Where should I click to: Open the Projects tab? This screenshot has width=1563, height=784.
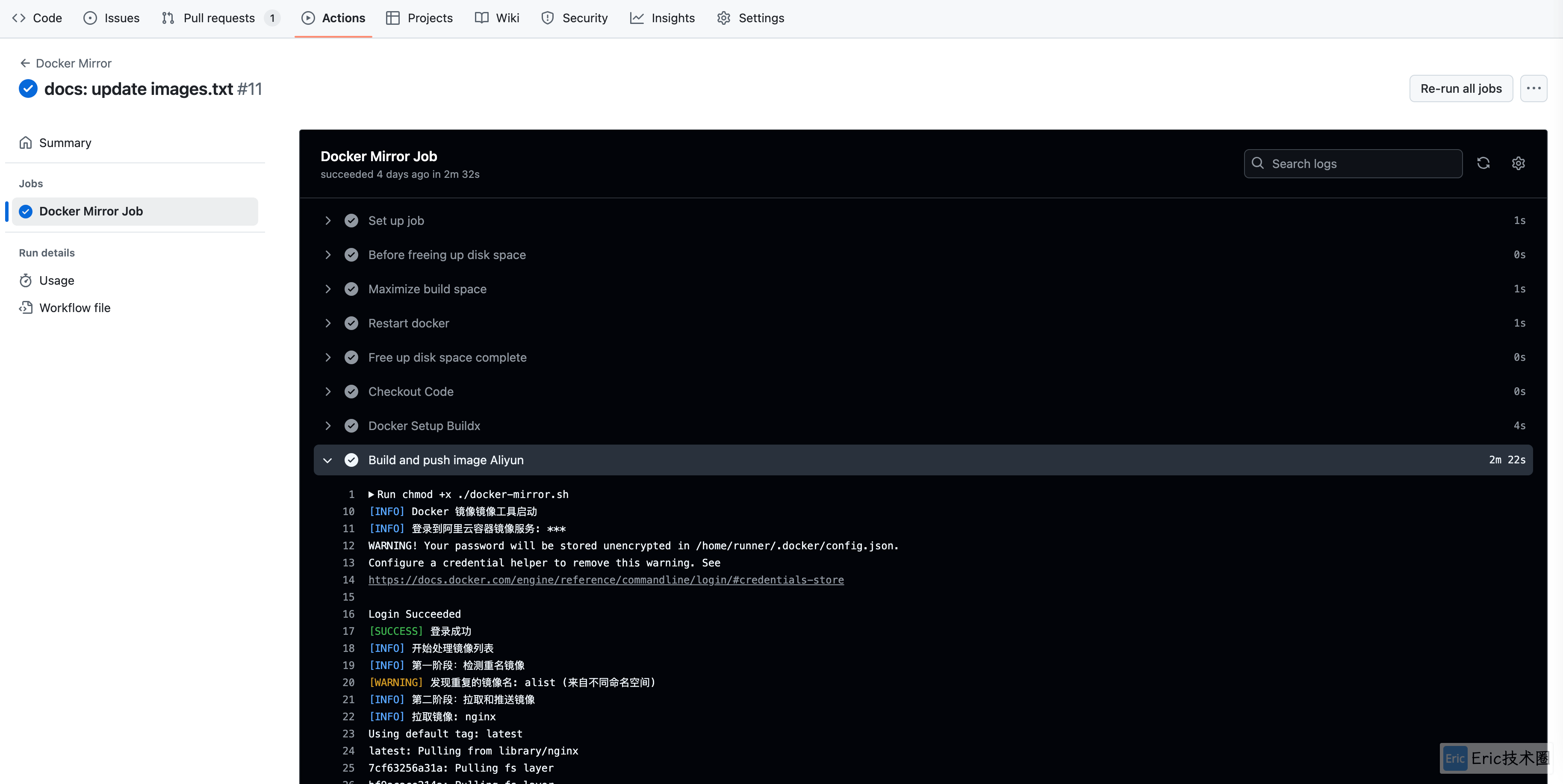tap(419, 18)
